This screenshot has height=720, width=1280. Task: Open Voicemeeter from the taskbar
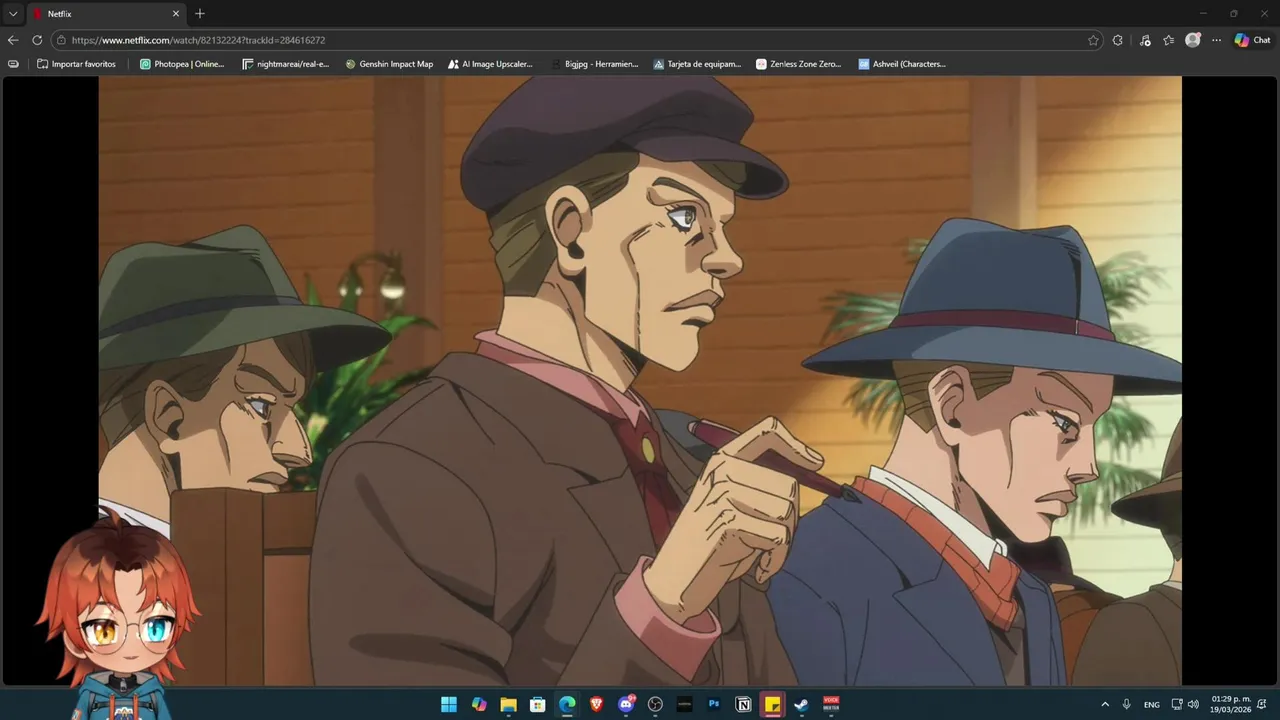tap(831, 704)
